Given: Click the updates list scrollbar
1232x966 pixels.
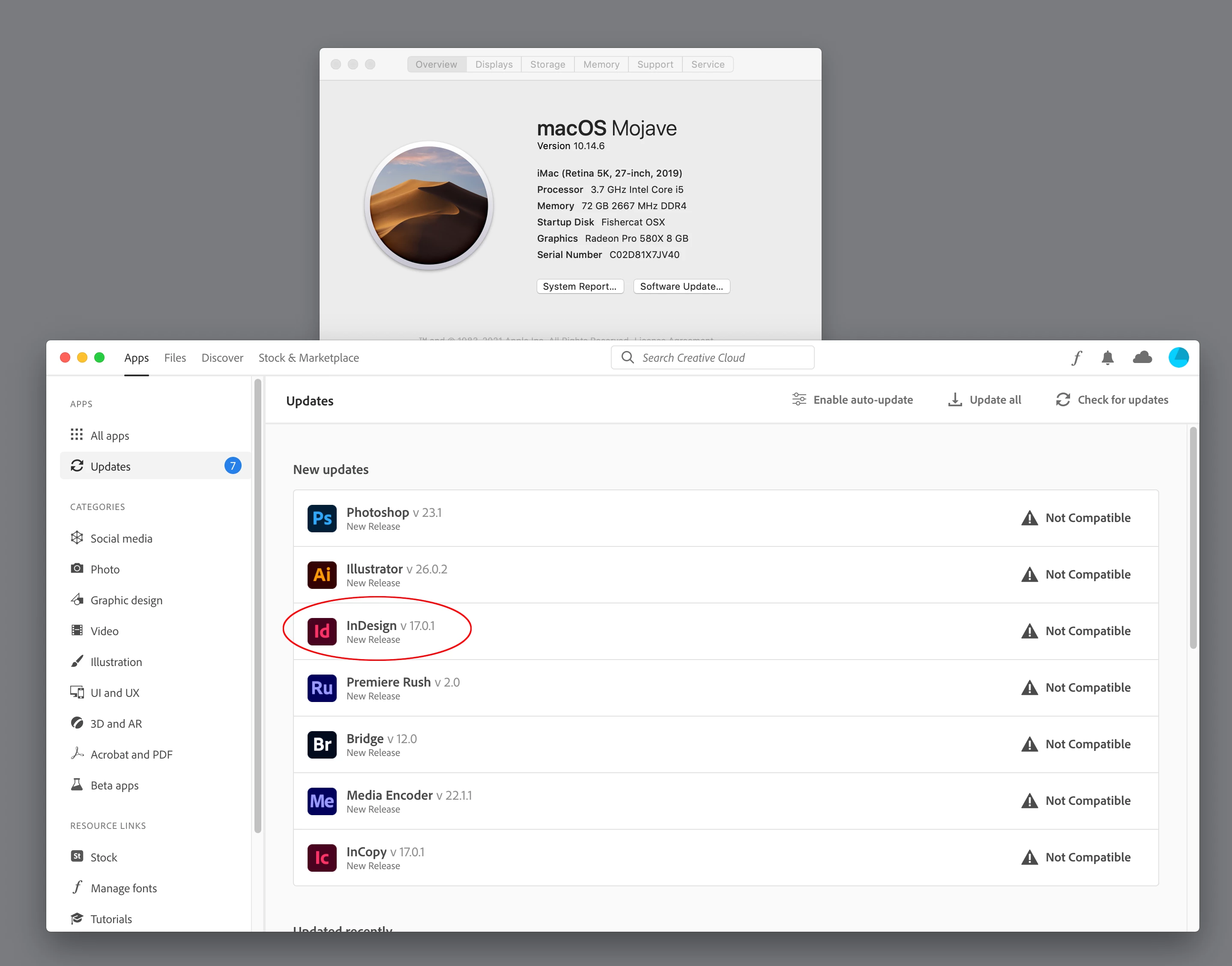Looking at the screenshot, I should coord(1193,537).
